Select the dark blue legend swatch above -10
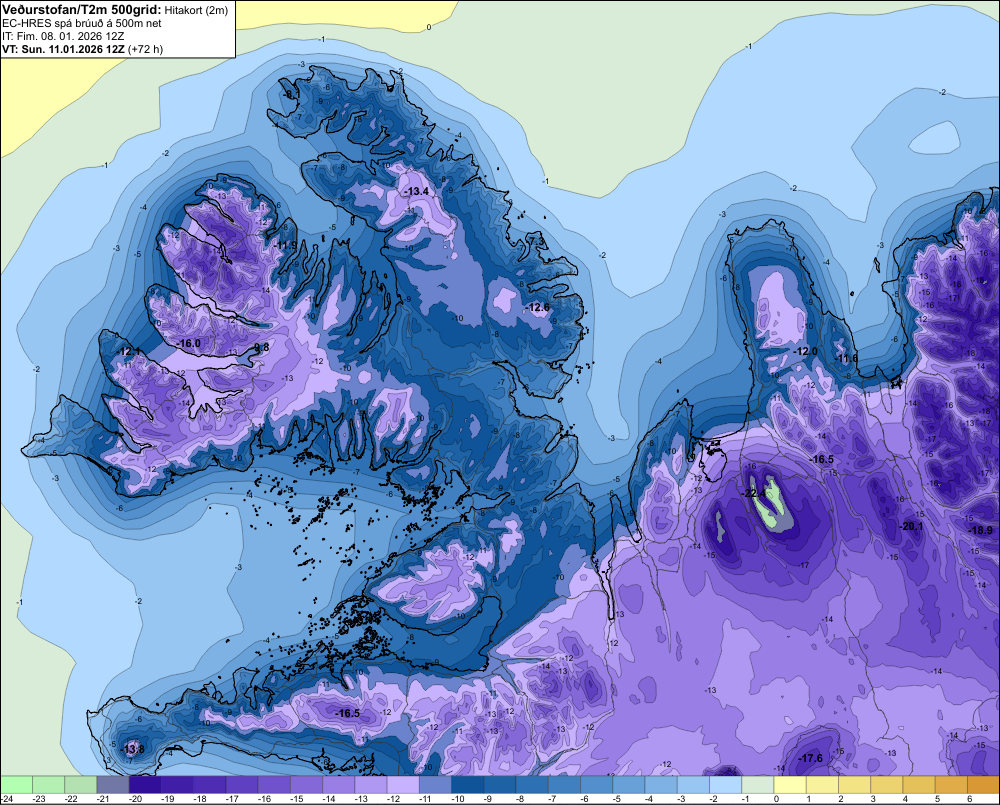This screenshot has width=1000, height=805. point(467,784)
